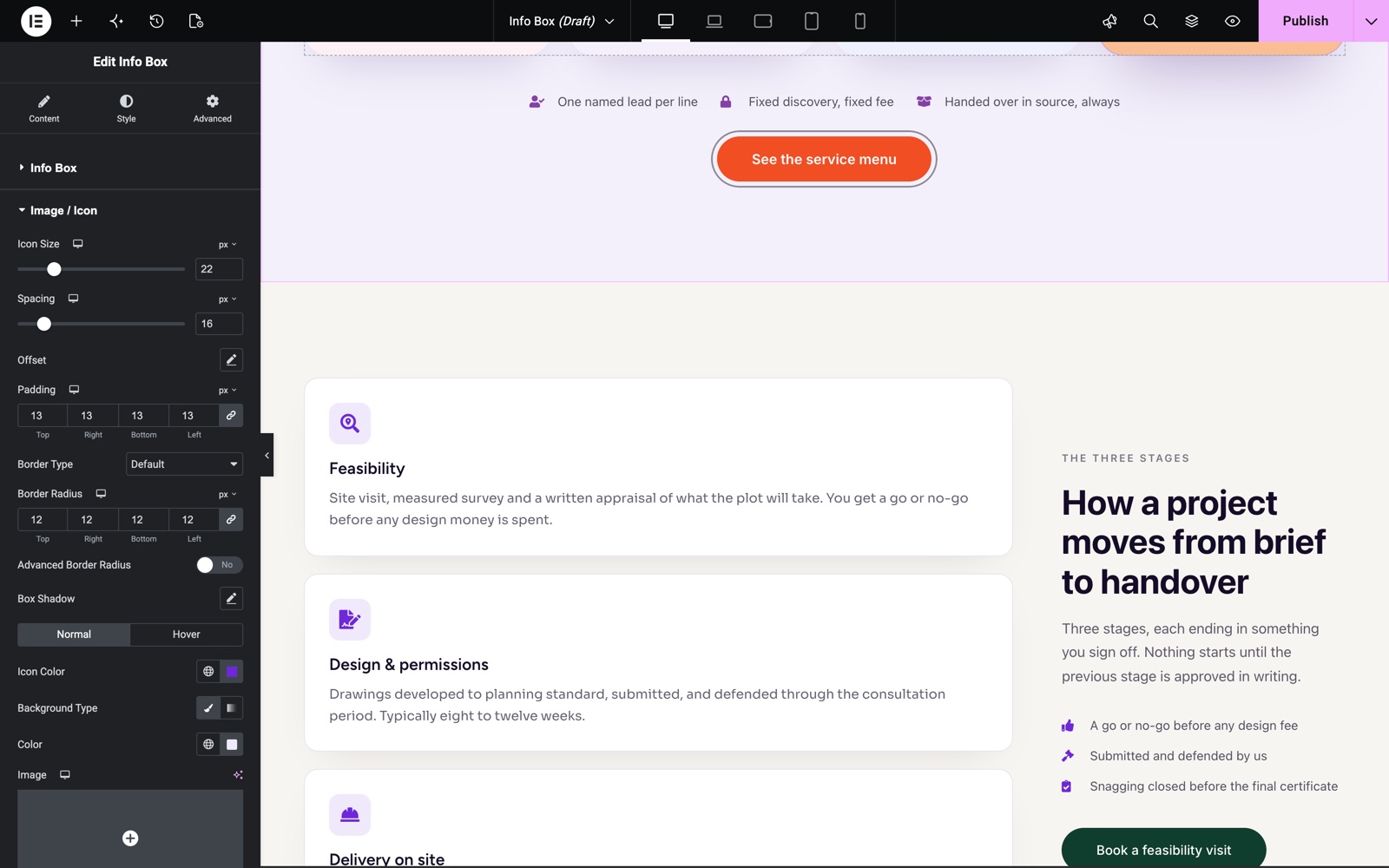The width and height of the screenshot is (1389, 868).
Task: Switch to mobile device preview
Action: pyautogui.click(x=860, y=21)
